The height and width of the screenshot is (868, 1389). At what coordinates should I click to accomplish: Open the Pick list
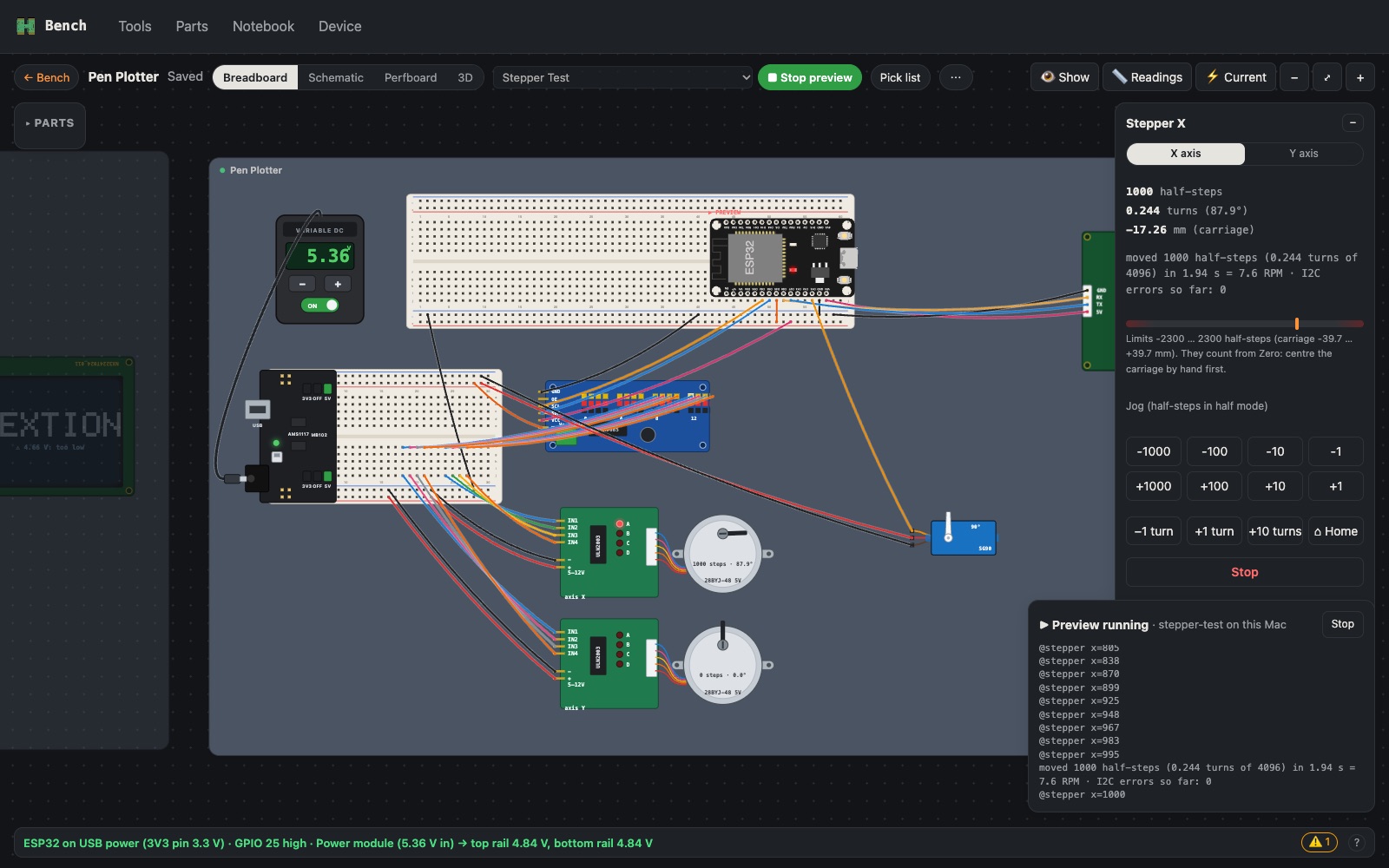point(900,77)
